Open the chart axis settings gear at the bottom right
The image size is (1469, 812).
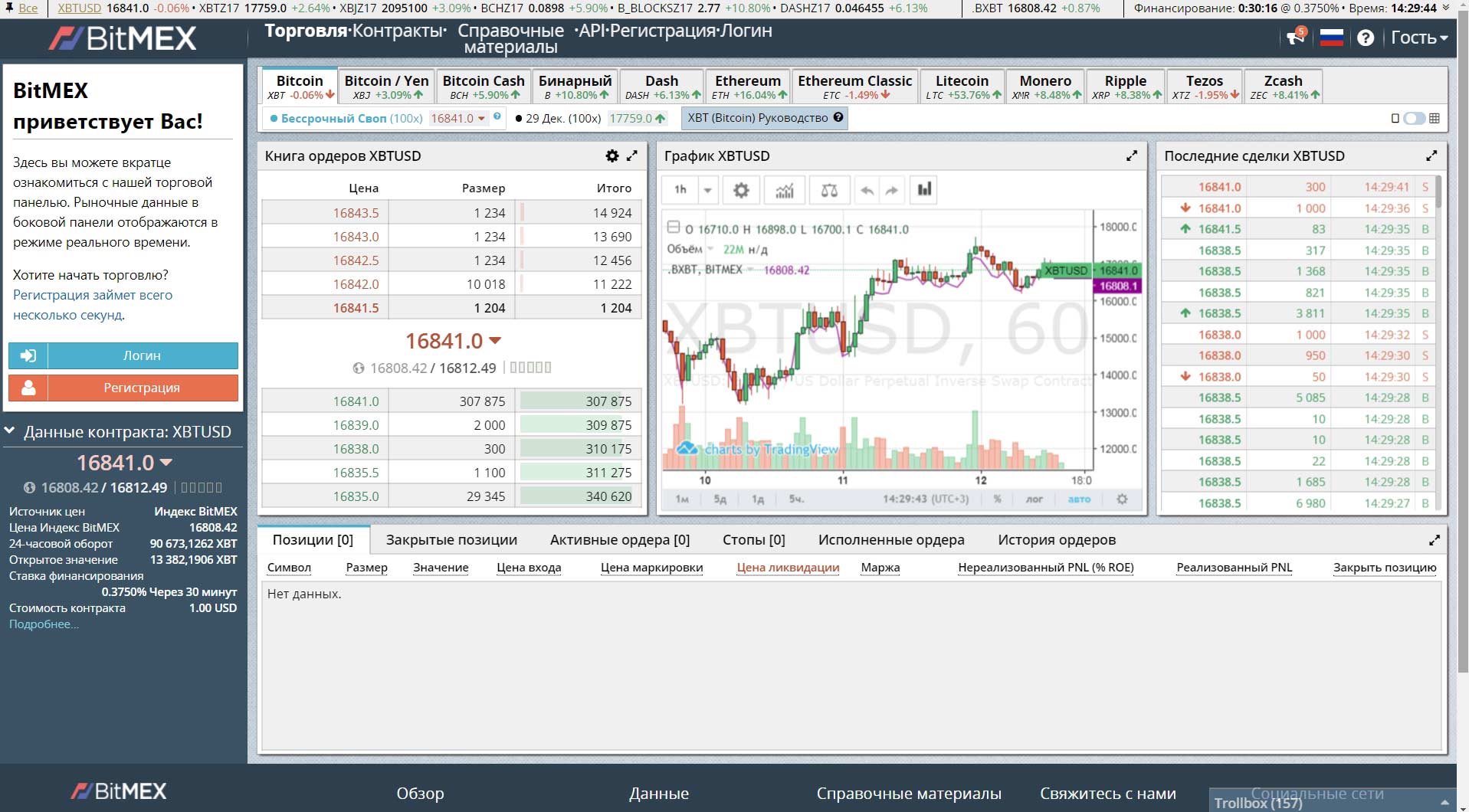[1122, 499]
